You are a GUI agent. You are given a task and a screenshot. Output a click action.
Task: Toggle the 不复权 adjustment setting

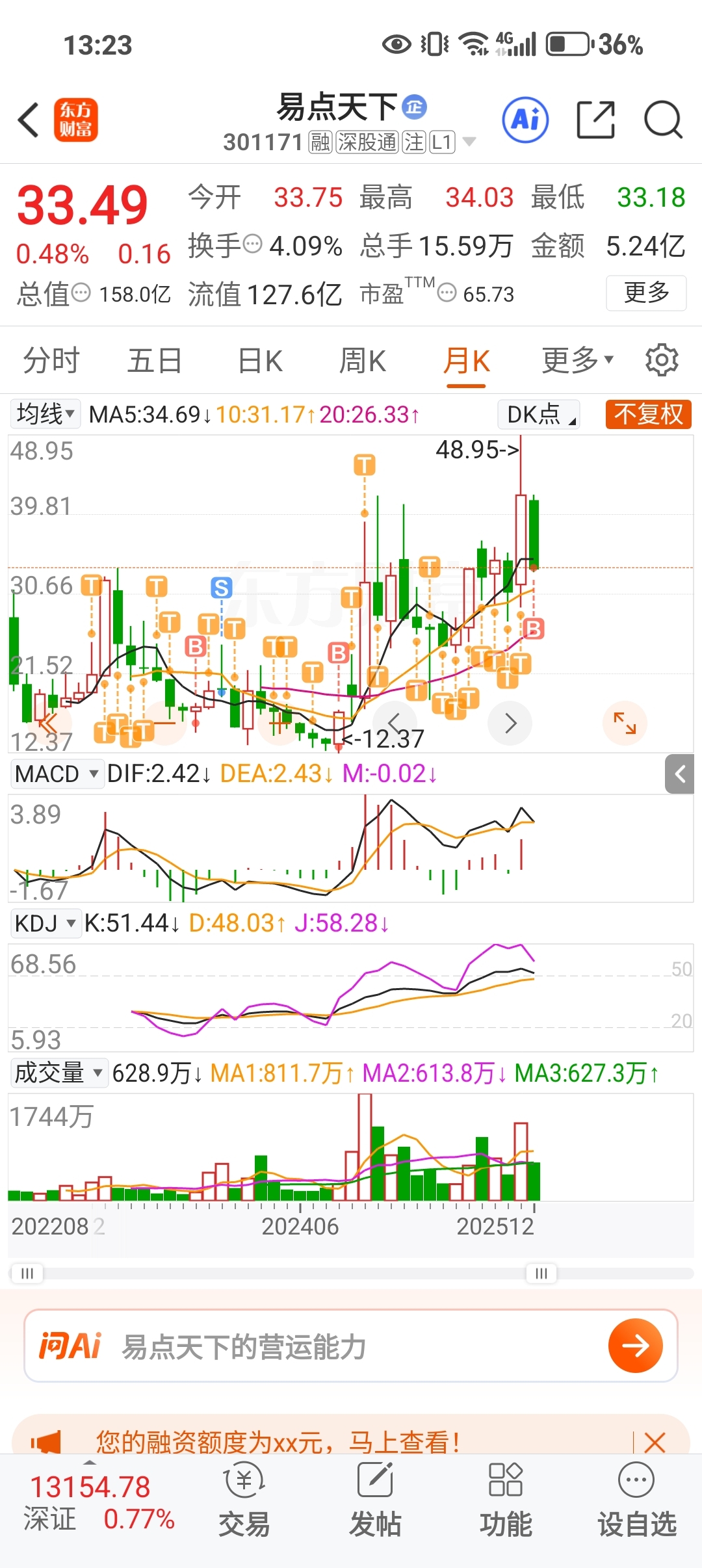[x=648, y=414]
